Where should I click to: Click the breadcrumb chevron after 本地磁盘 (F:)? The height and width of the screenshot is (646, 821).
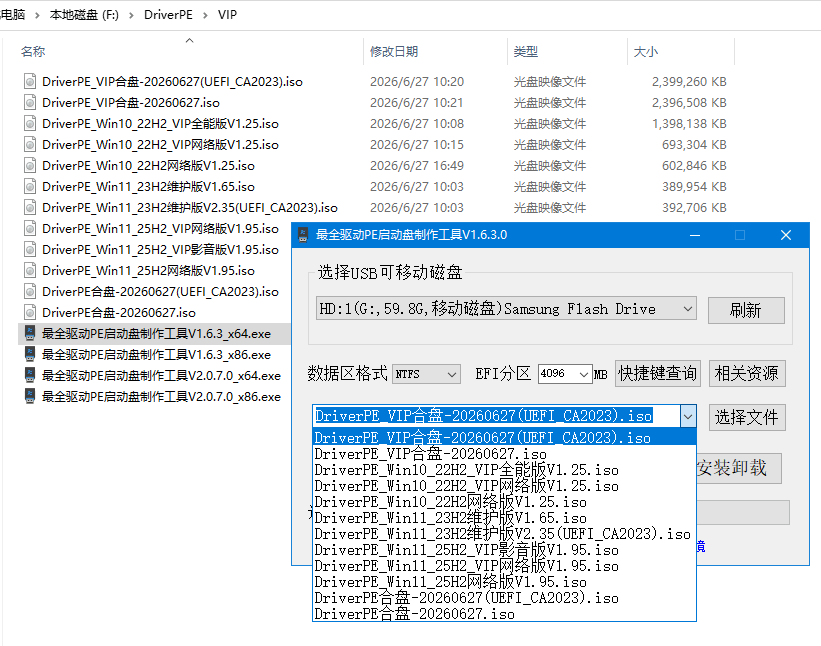coord(131,15)
